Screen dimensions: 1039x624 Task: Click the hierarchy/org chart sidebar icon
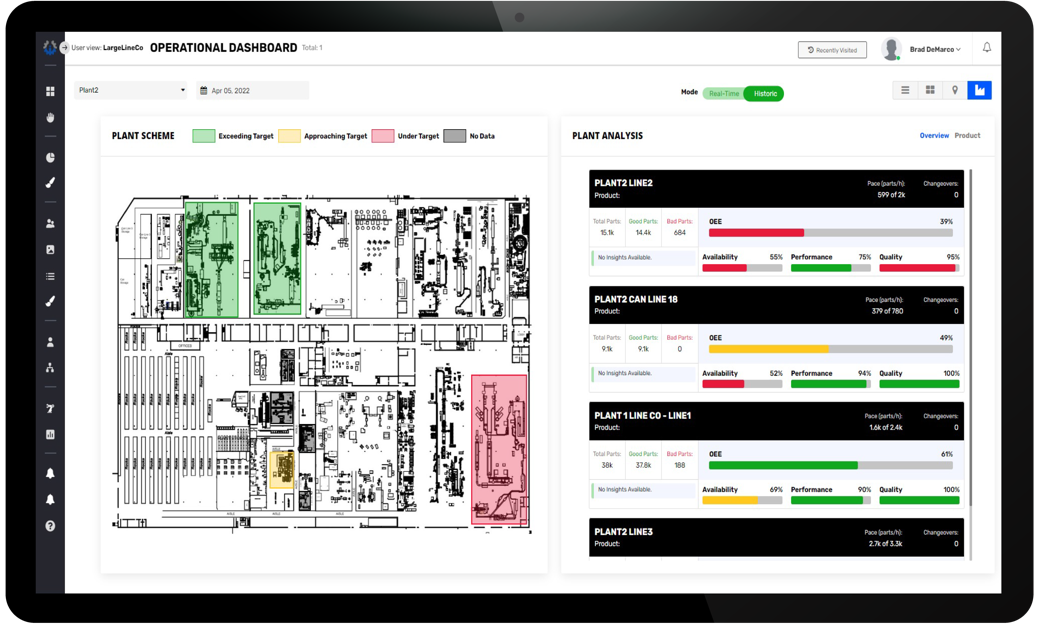[49, 369]
